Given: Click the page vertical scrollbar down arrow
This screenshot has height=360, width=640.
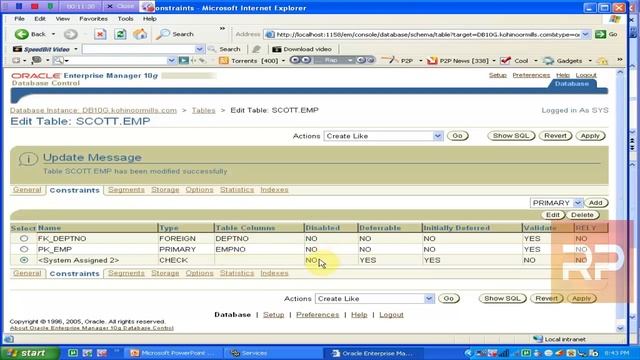Looking at the screenshot, I should 620,328.
